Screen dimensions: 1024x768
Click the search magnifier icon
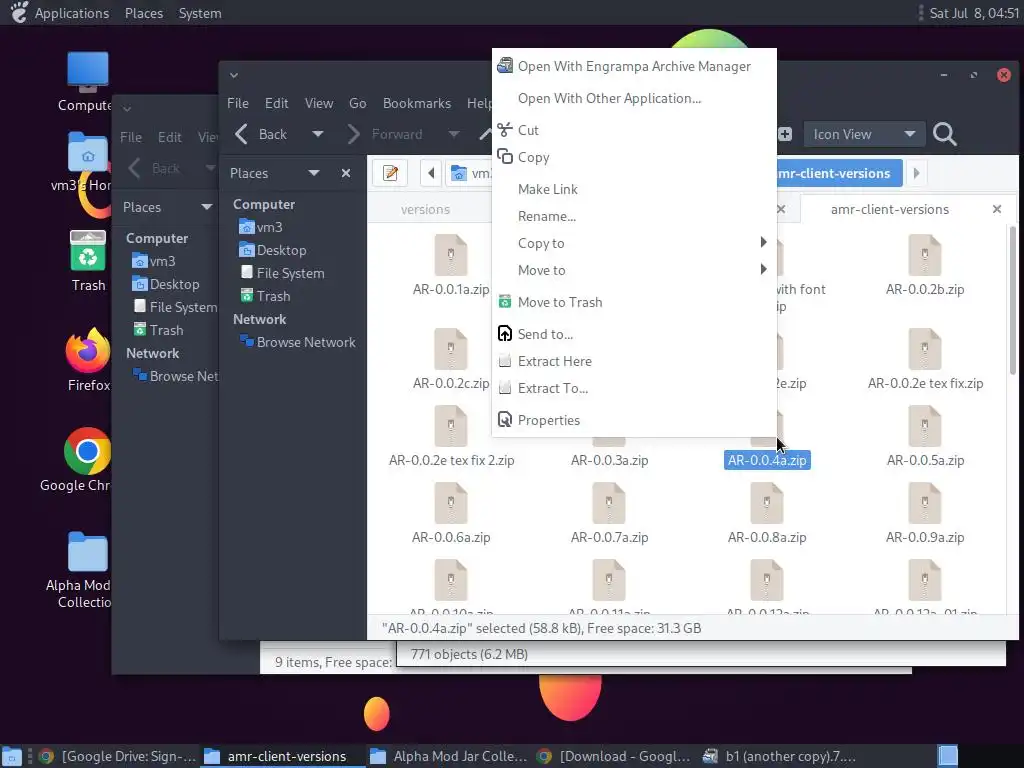(x=944, y=135)
